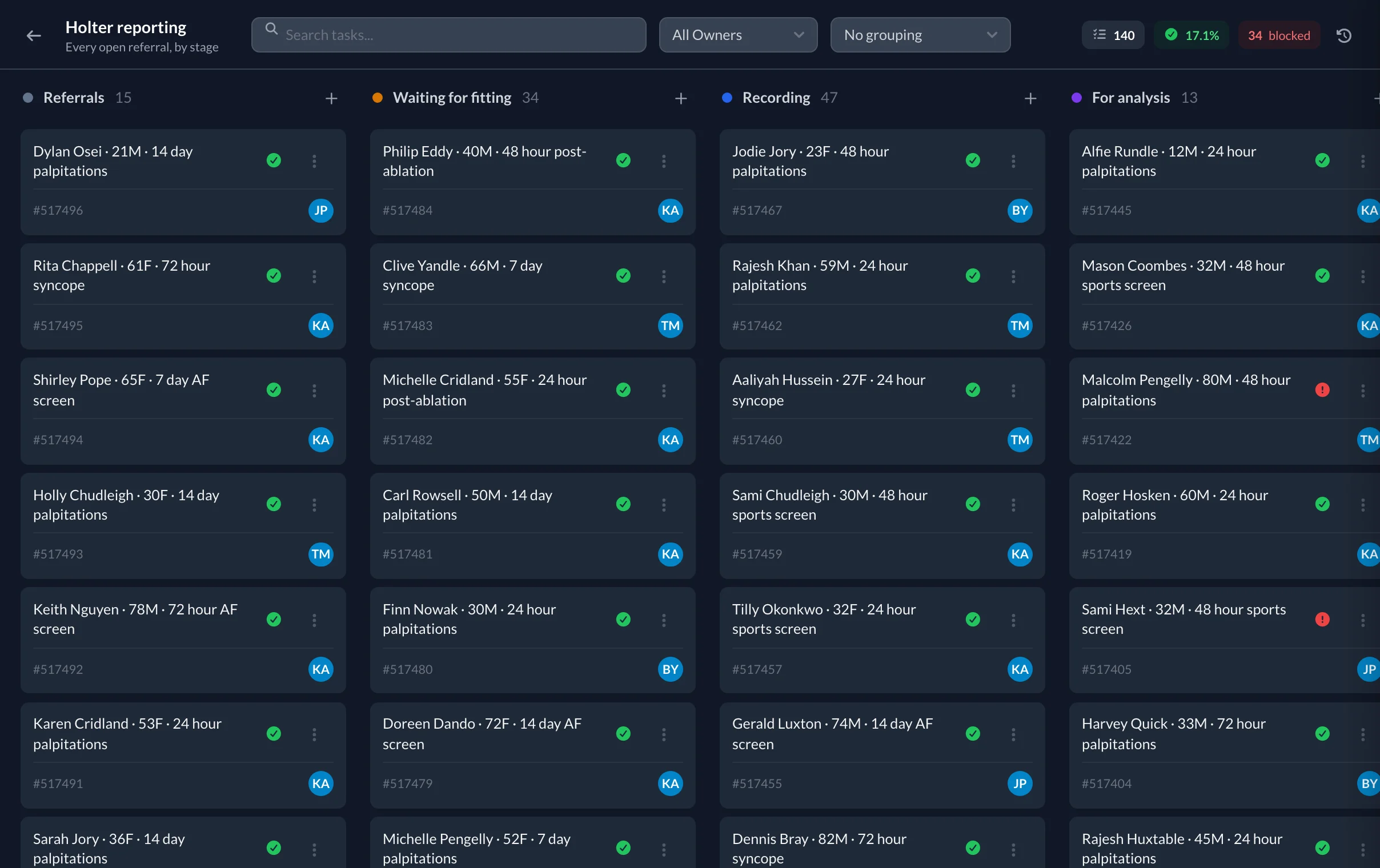
Task: Toggle status check on Michelle Cridland card
Action: click(x=624, y=390)
